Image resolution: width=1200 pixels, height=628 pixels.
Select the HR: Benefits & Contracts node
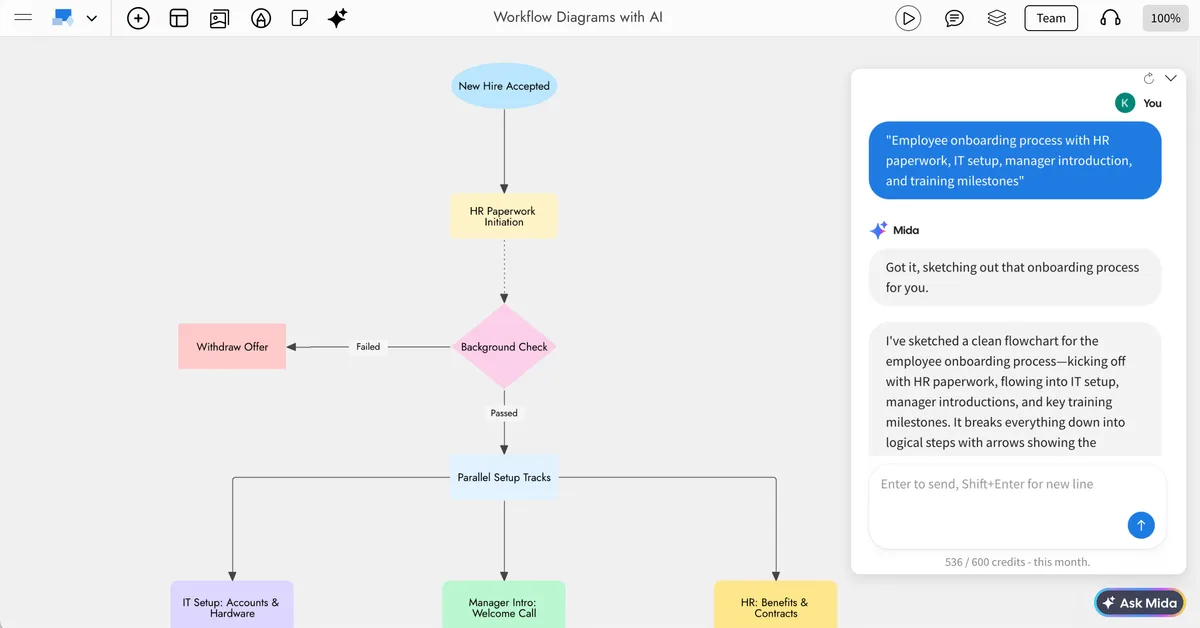776,605
